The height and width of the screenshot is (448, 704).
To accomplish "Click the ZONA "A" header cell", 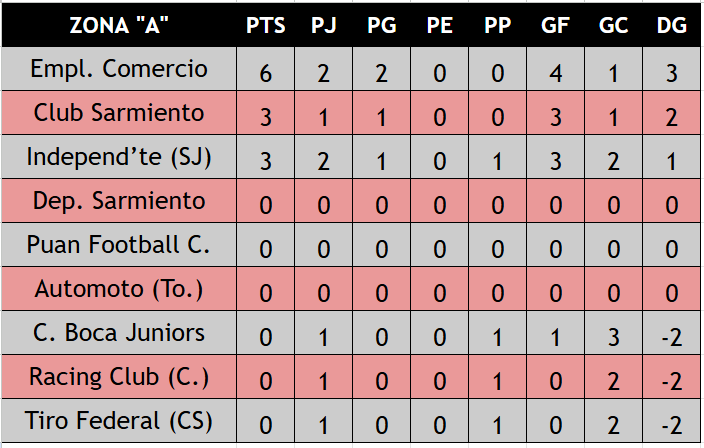I will pyautogui.click(x=119, y=26).
